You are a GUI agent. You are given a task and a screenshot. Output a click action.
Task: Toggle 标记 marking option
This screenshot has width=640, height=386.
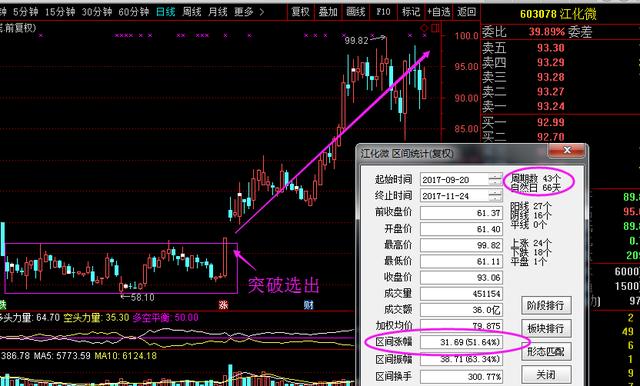(411, 12)
